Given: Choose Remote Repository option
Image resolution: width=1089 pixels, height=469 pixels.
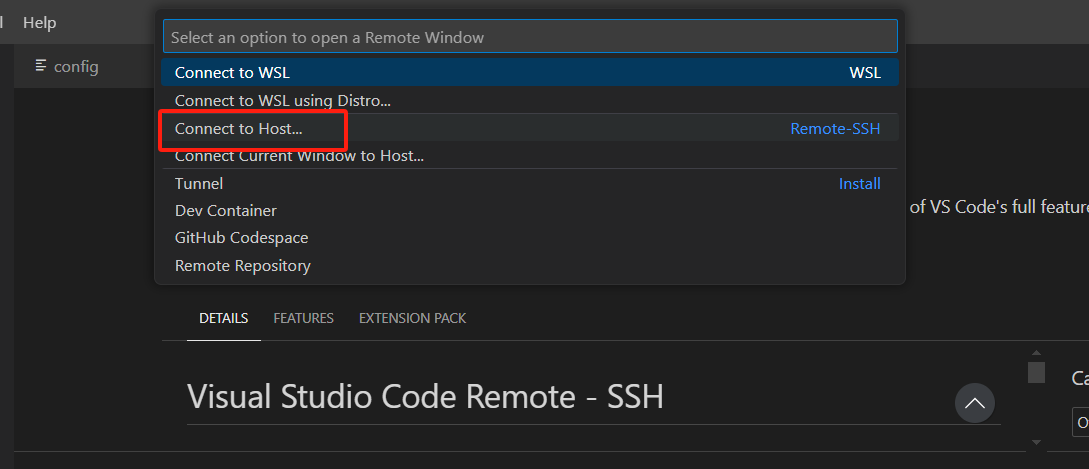Looking at the screenshot, I should (x=530, y=265).
